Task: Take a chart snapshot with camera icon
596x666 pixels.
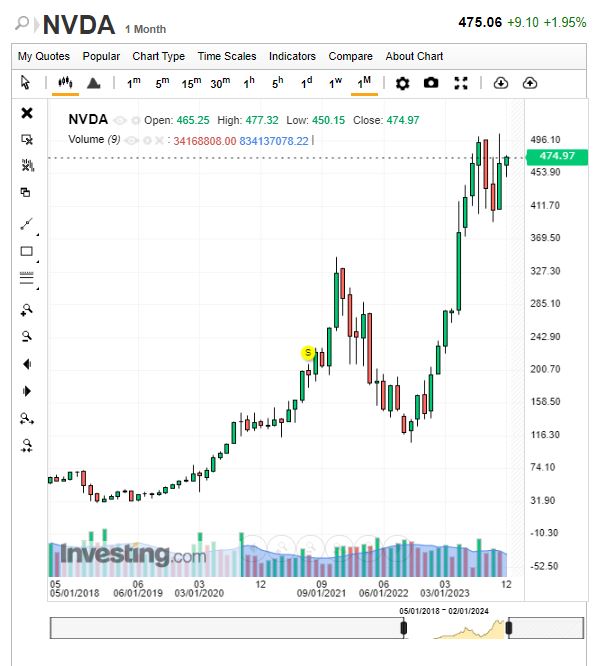Action: pos(431,83)
